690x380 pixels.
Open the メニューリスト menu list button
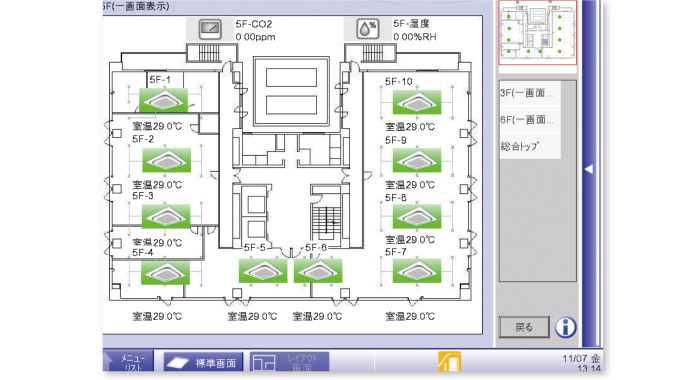point(128,362)
